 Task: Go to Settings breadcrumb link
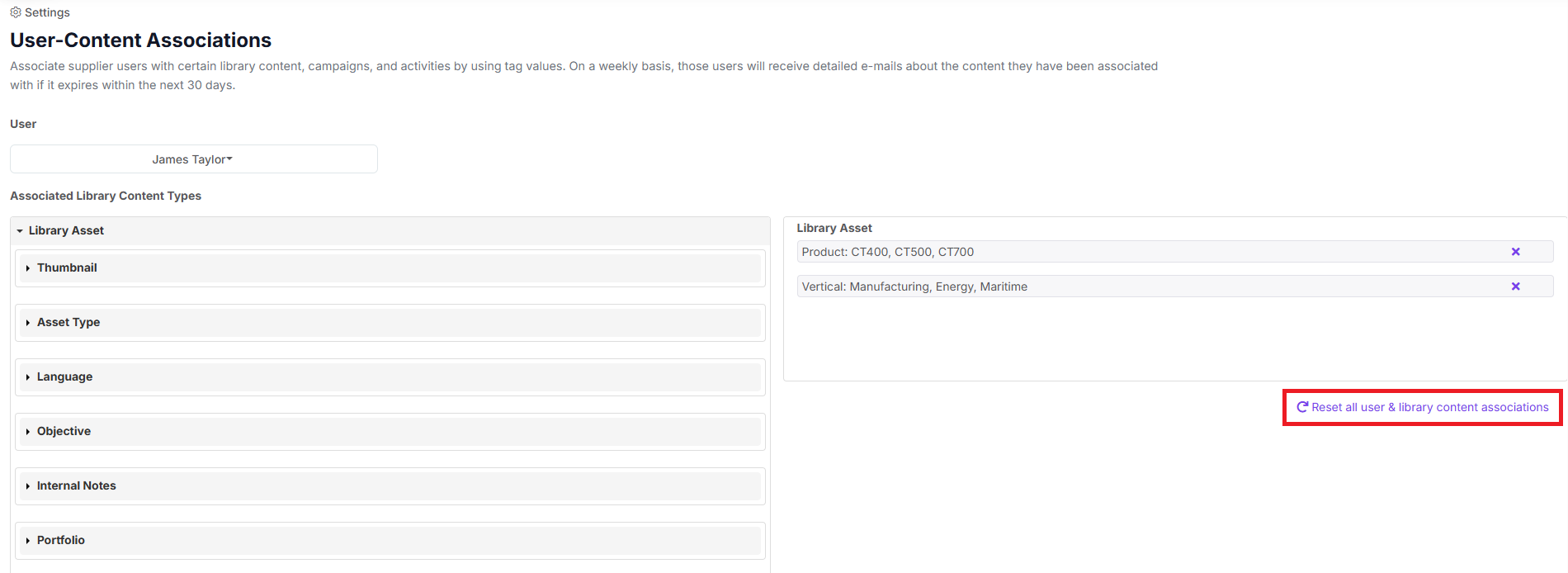tap(47, 12)
